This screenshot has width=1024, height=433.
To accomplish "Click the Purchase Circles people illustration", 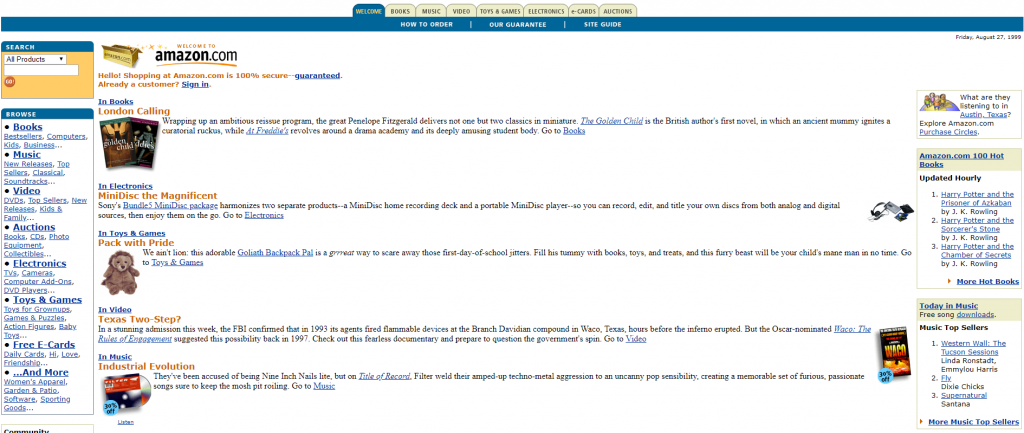I will point(939,103).
